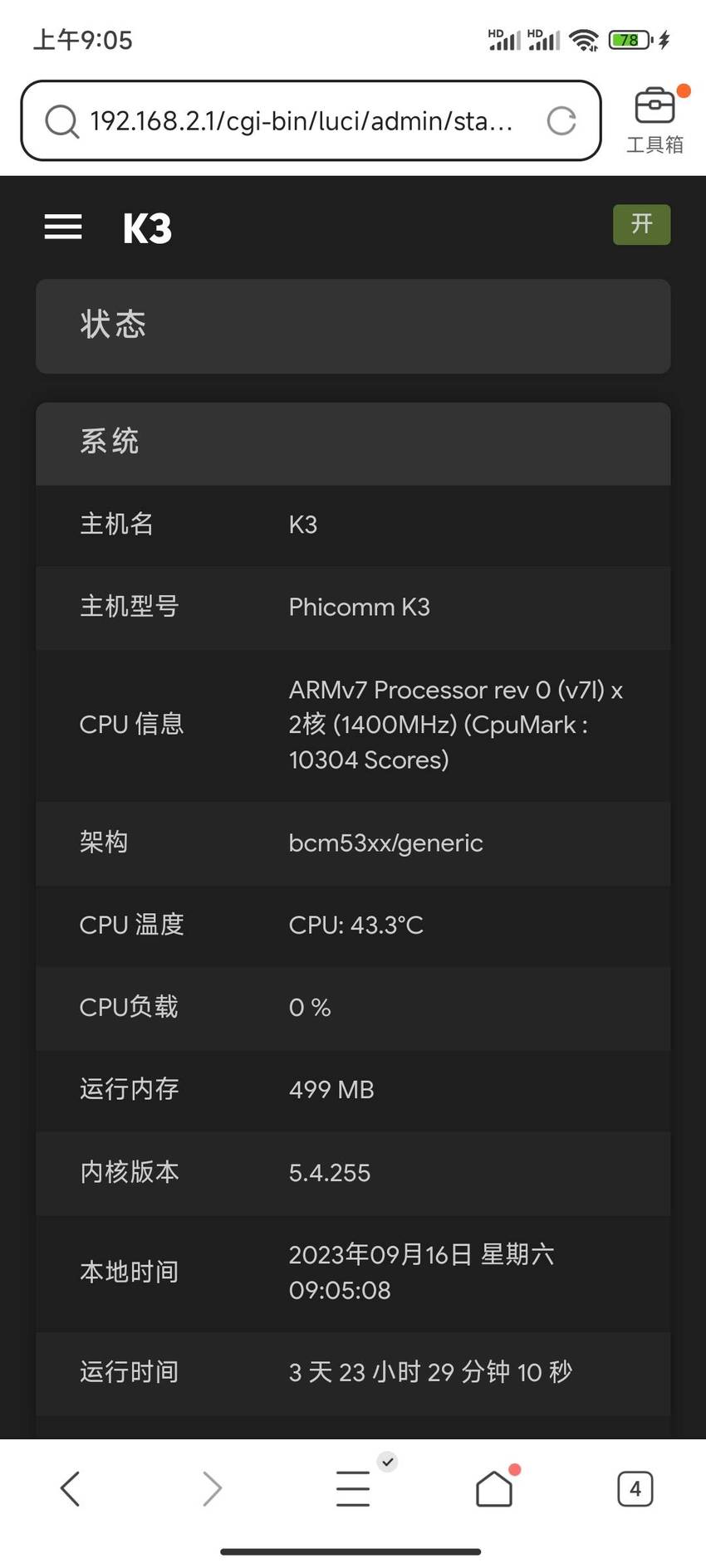Select the 系统 panel header
This screenshot has height=1568, width=706.
coord(353,443)
